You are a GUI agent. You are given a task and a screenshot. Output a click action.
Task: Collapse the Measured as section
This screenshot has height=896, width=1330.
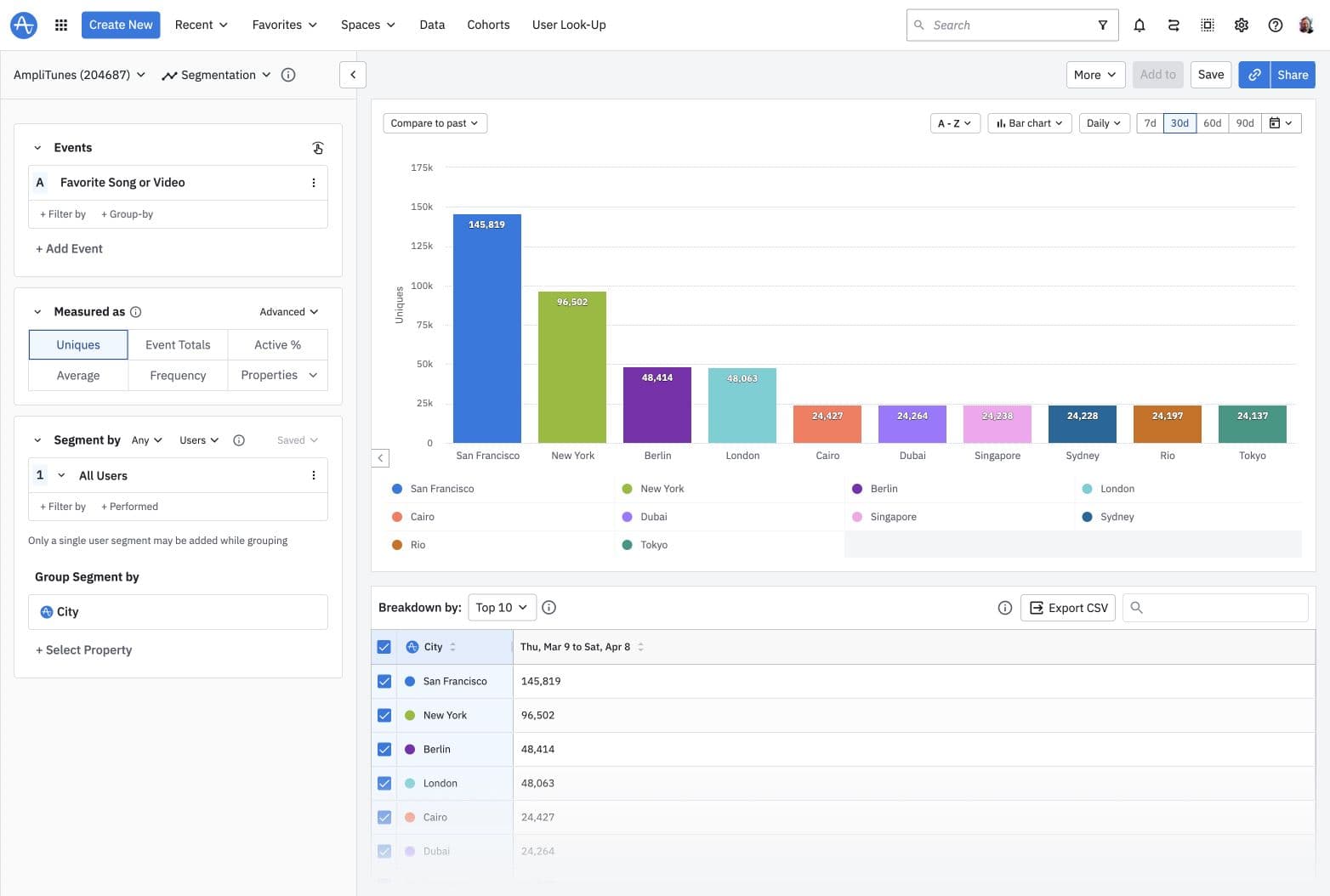(x=37, y=311)
